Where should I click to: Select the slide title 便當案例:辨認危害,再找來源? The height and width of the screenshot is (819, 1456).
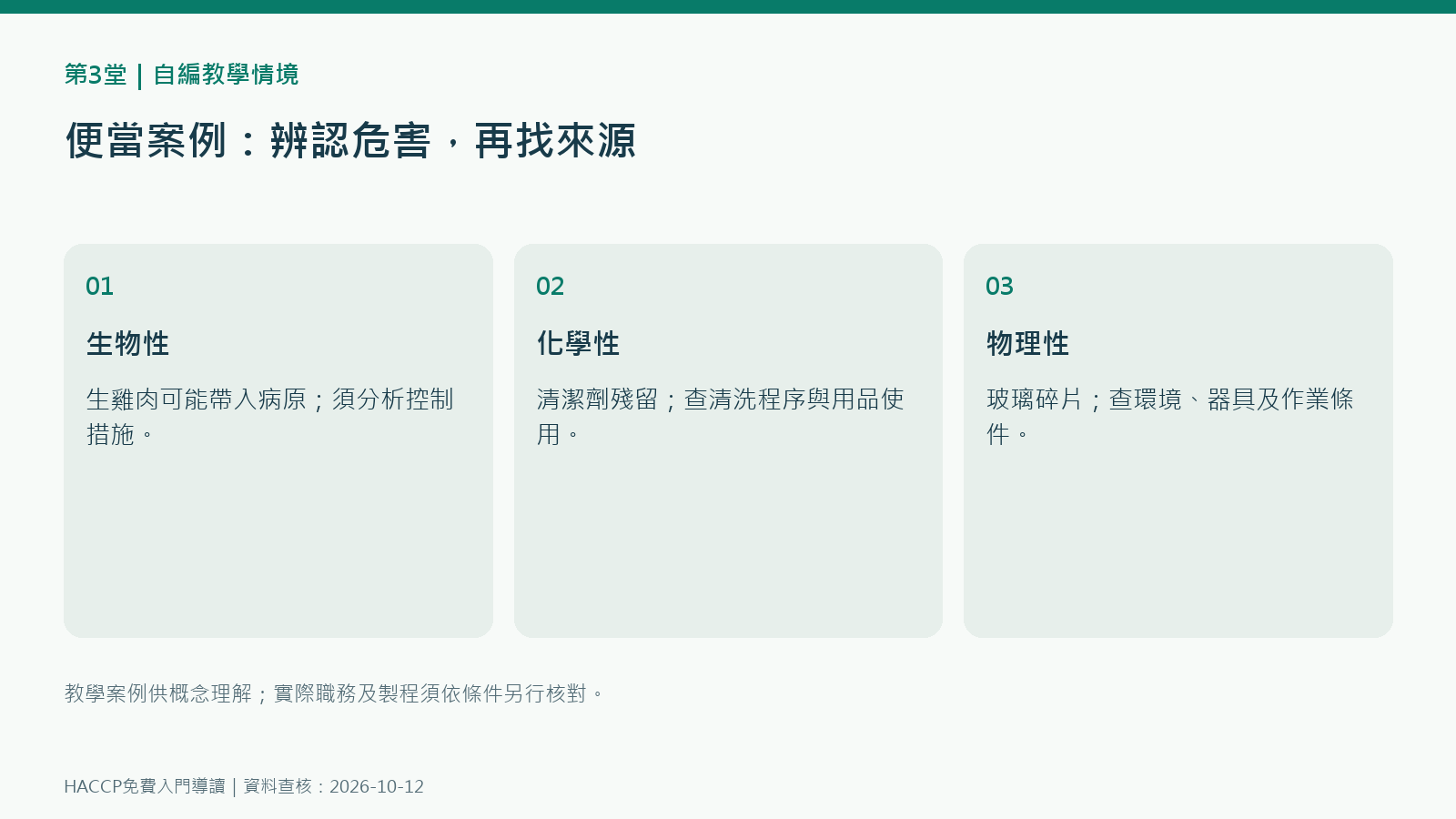point(350,141)
